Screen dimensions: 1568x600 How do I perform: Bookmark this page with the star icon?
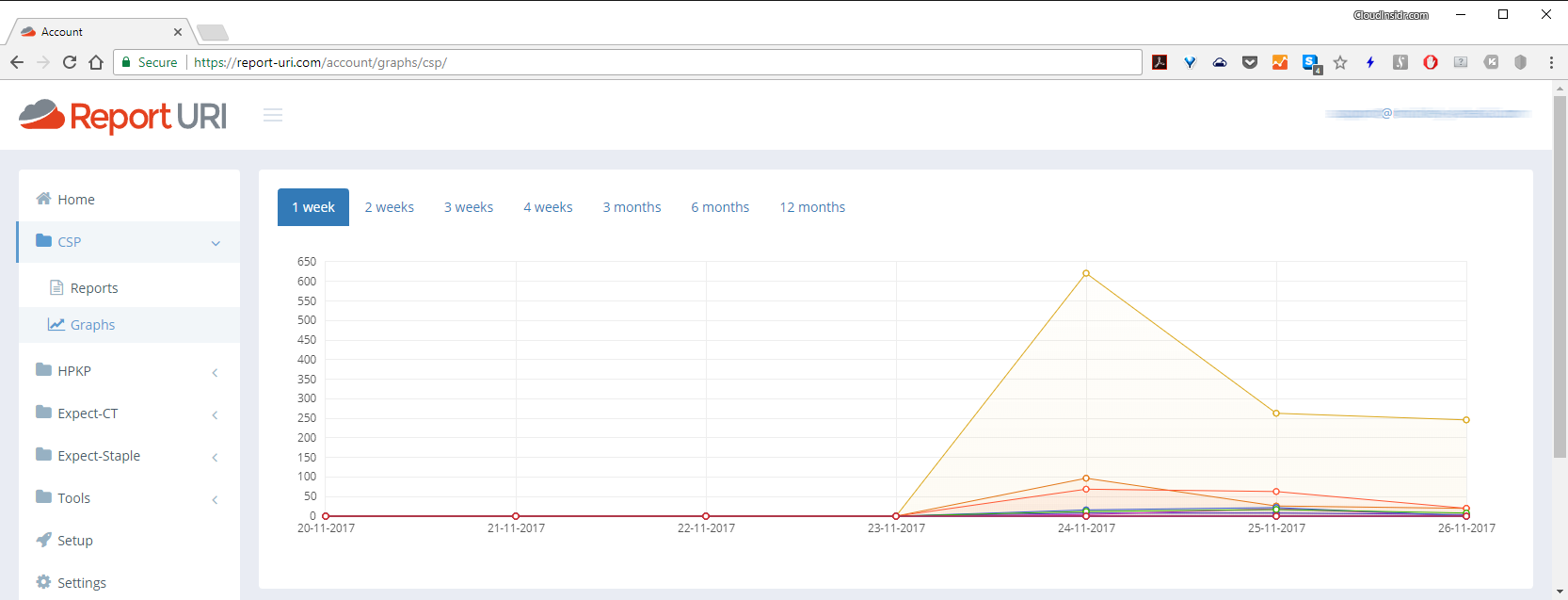point(1340,62)
